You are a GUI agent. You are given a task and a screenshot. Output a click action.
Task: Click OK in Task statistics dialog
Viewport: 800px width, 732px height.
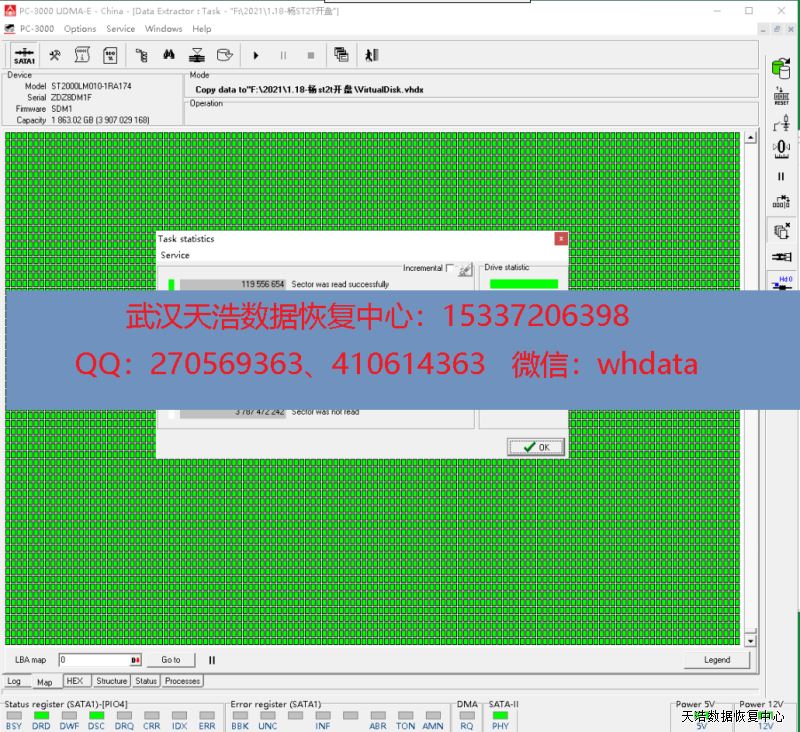pyautogui.click(x=536, y=447)
